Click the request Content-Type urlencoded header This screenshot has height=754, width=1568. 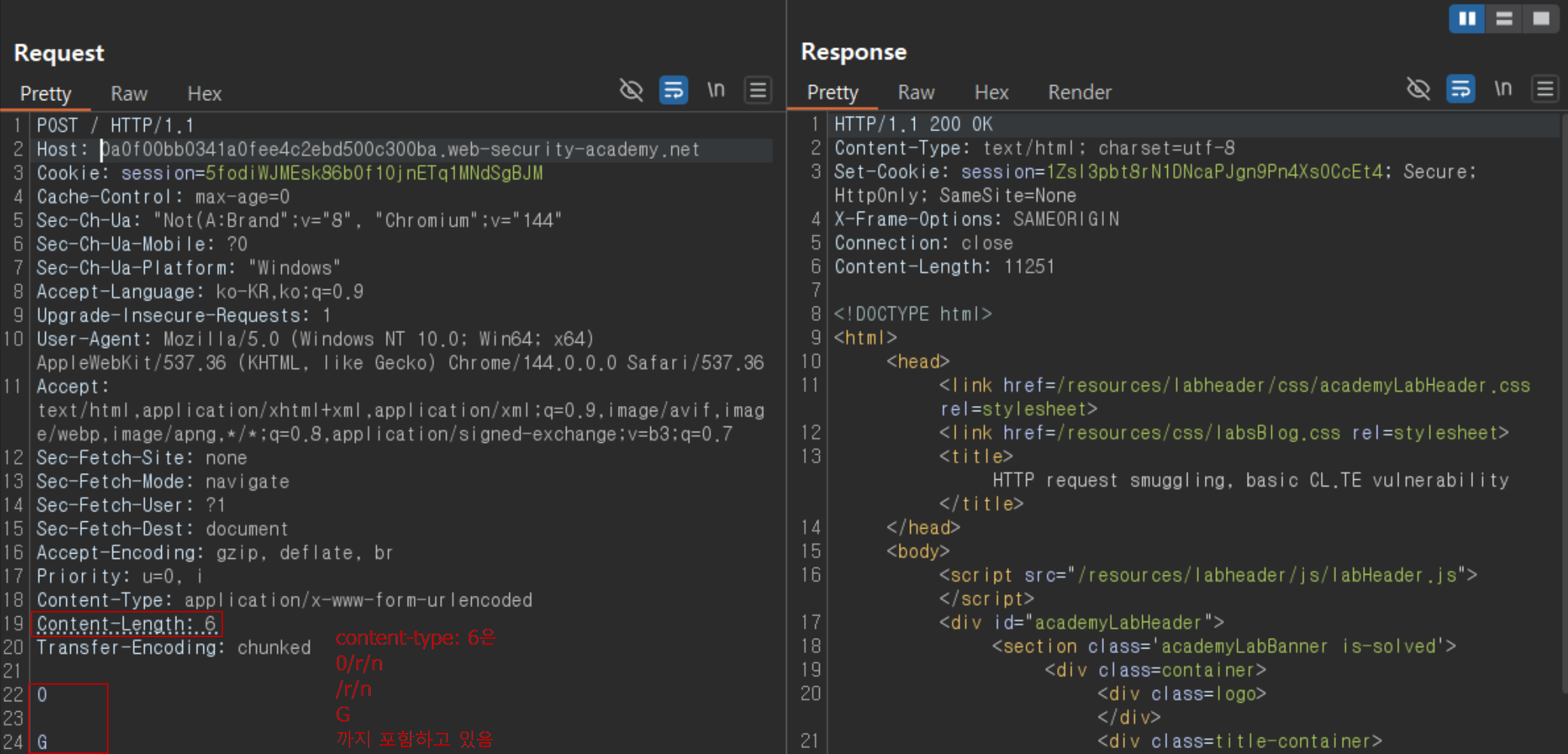tap(284, 600)
